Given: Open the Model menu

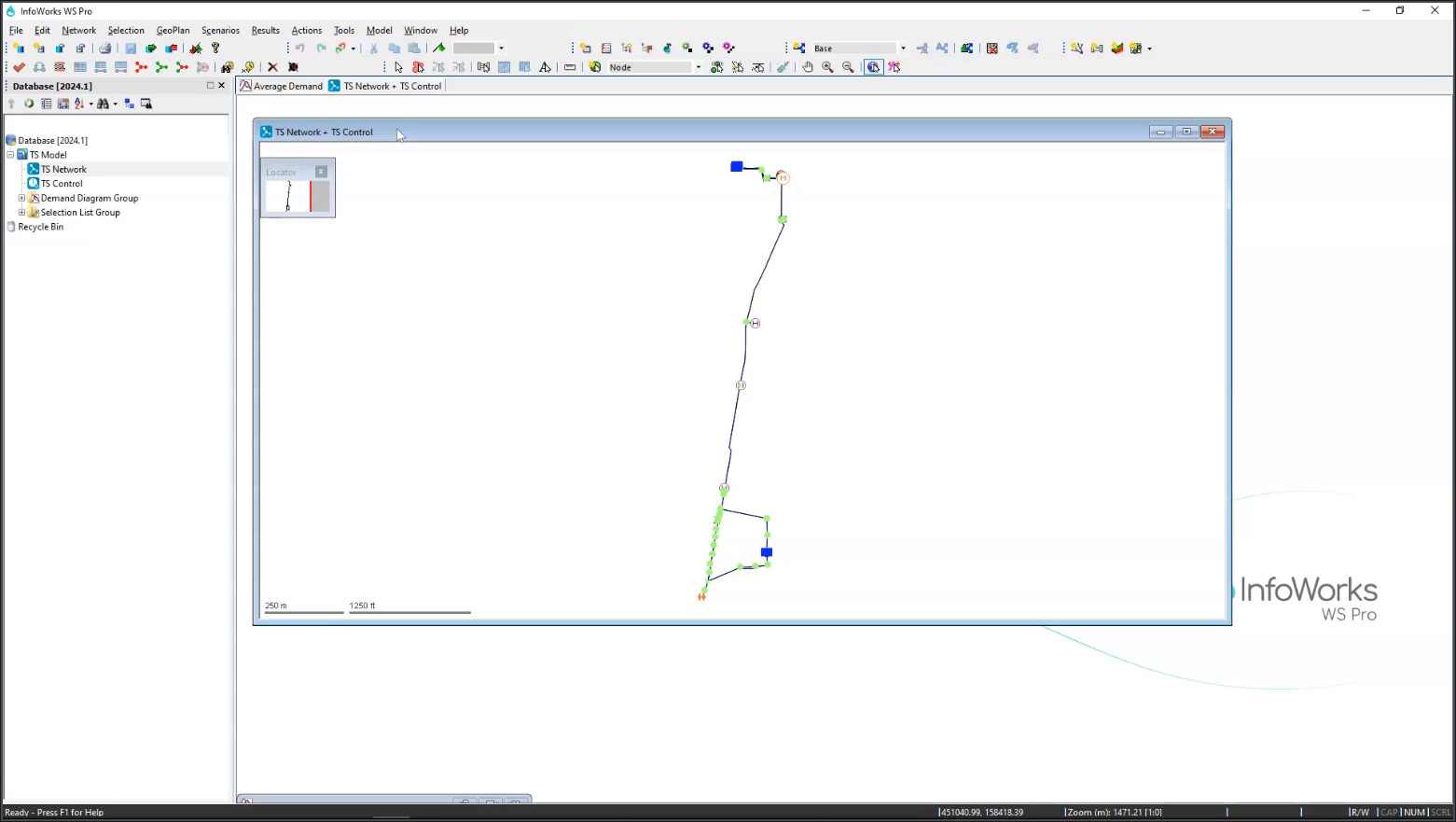Looking at the screenshot, I should tap(379, 30).
